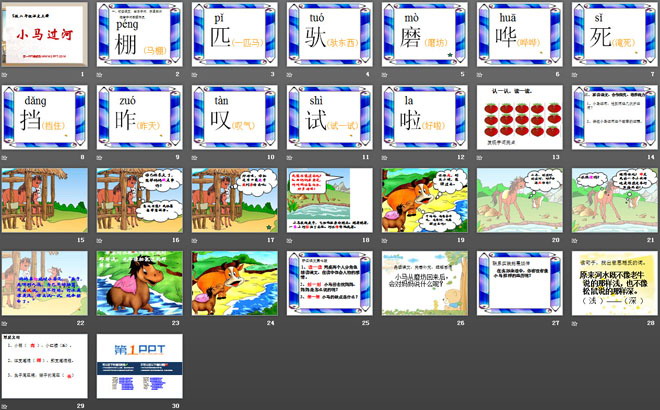This screenshot has height=410, width=660.
Task: Select the pǐ 匹 slide thumbnail
Action: tap(235, 34)
